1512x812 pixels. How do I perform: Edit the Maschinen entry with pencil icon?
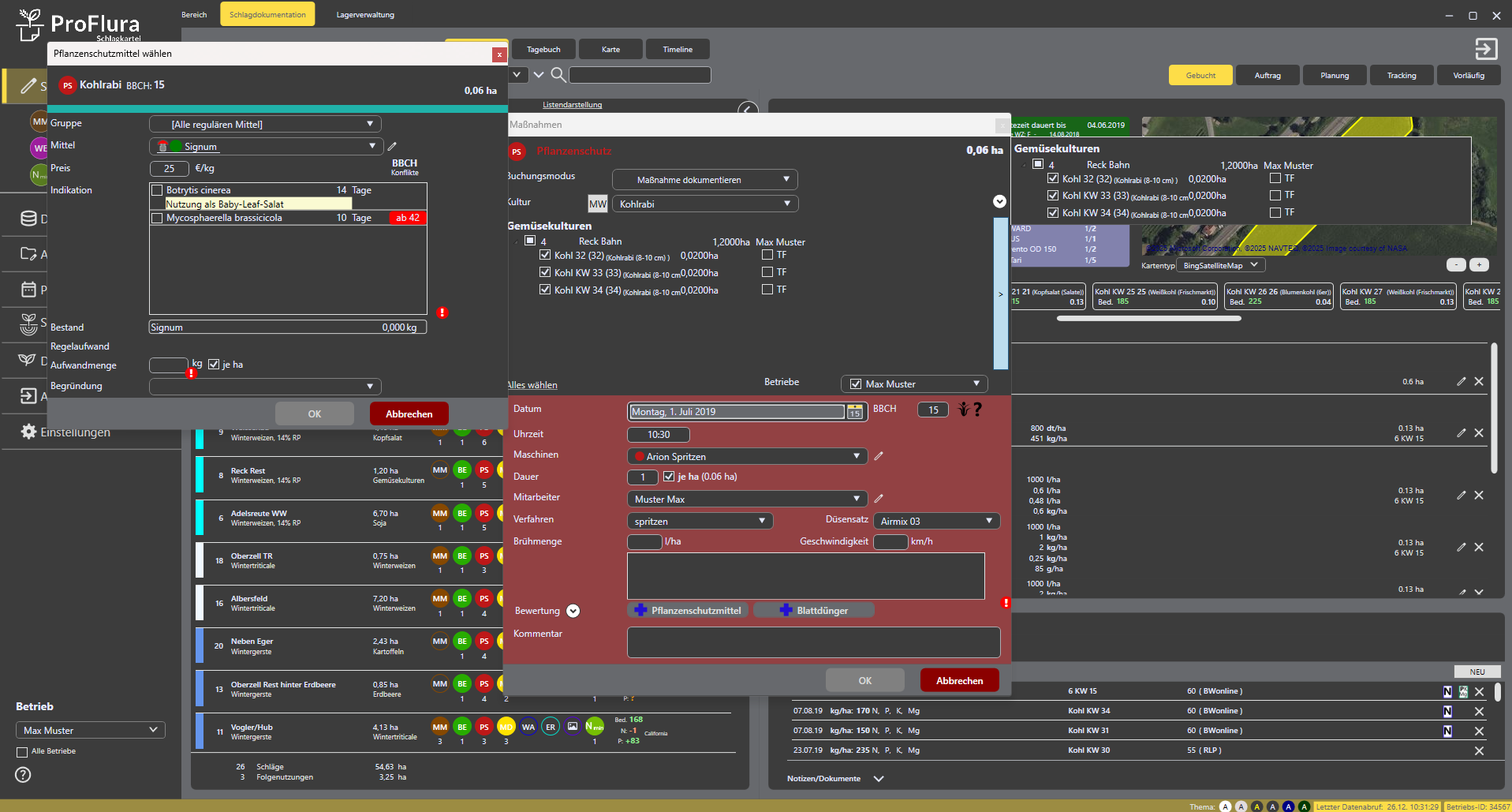click(879, 456)
